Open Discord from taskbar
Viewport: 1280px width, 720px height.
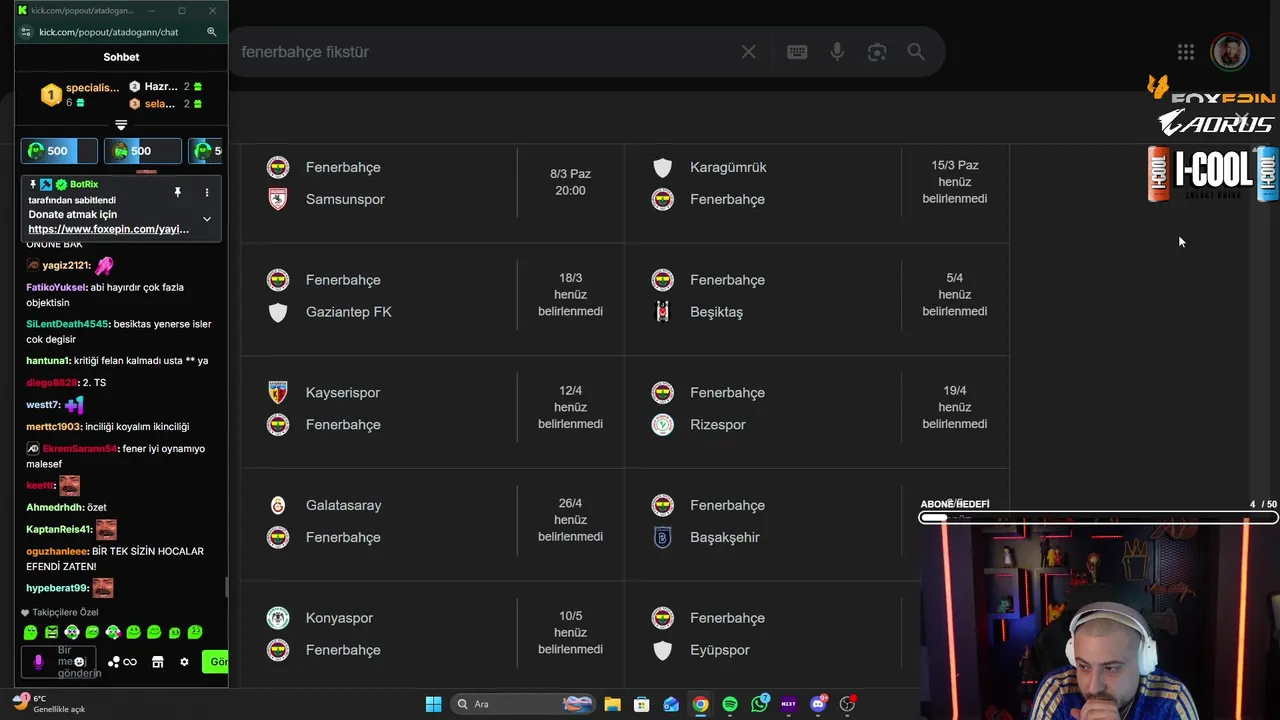point(818,704)
